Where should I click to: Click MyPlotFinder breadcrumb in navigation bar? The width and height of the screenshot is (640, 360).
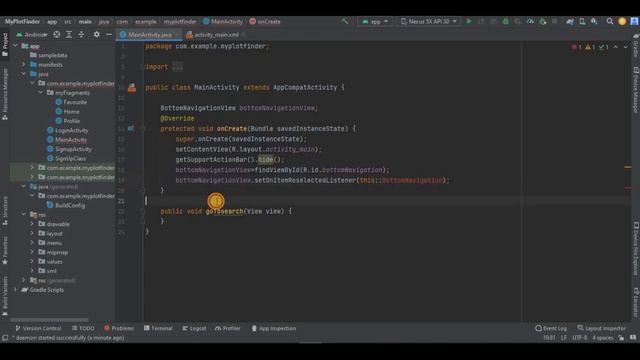tap(22, 22)
